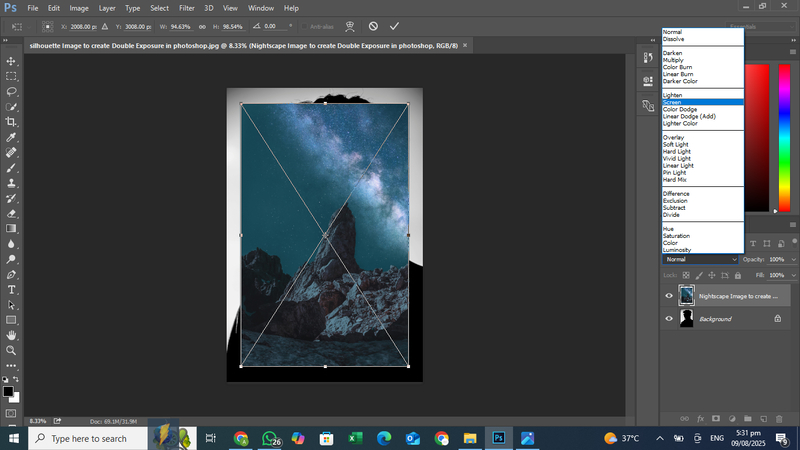Create new layer icon

click(764, 418)
